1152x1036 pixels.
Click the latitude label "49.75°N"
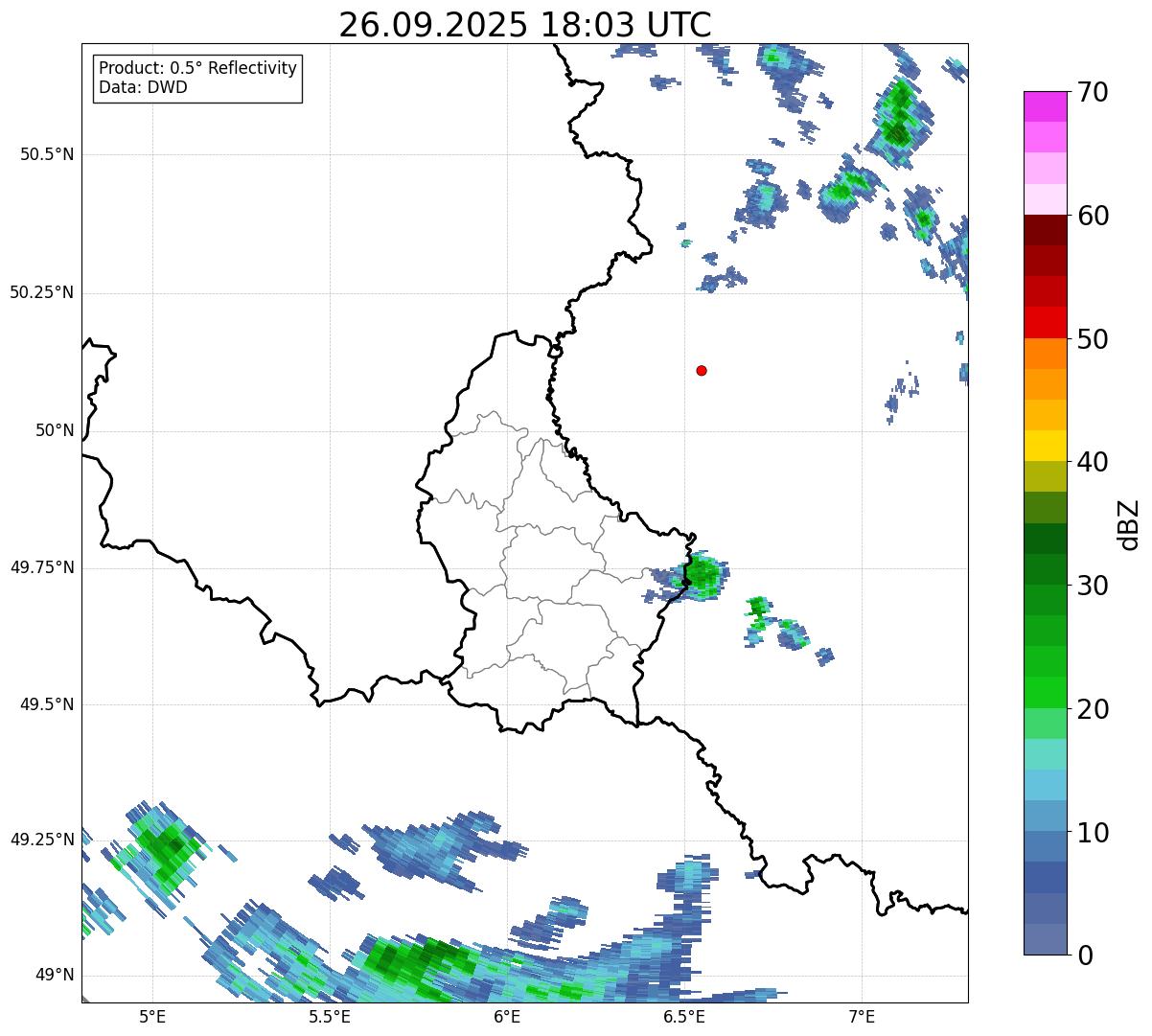pyautogui.click(x=42, y=567)
